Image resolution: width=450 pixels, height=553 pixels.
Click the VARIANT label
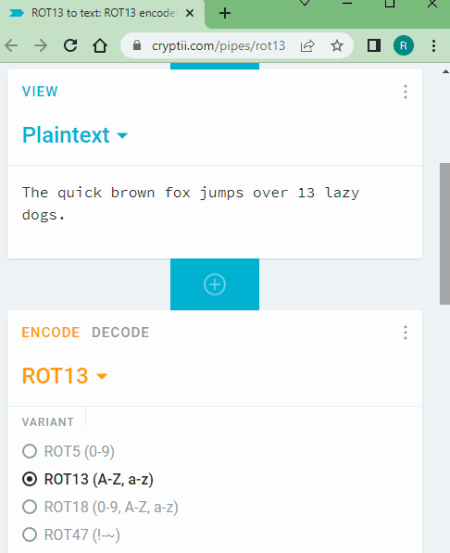pyautogui.click(x=48, y=422)
